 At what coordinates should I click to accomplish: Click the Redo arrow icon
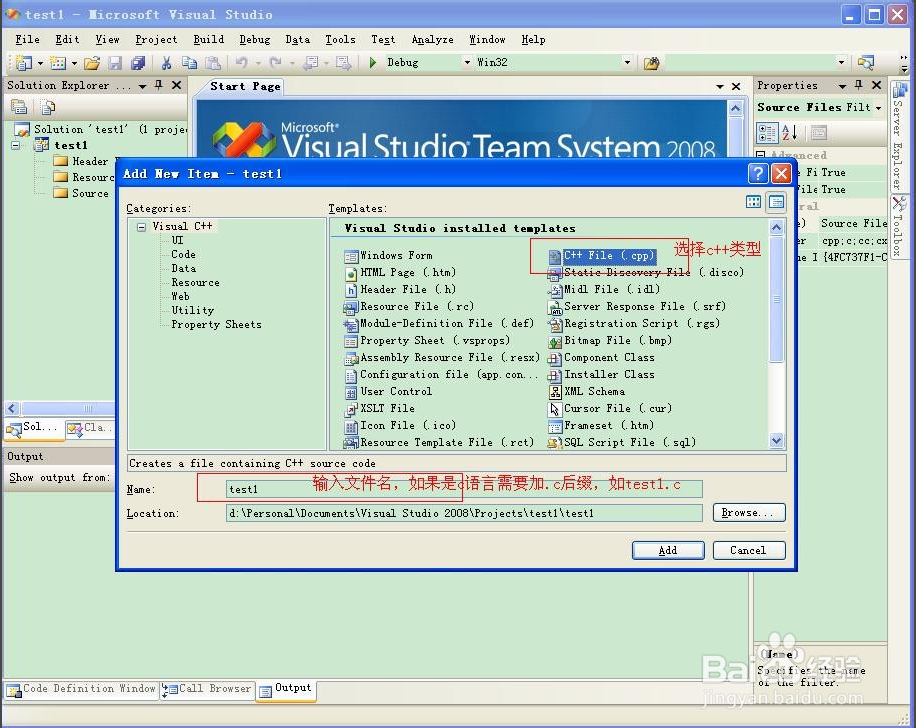(275, 62)
